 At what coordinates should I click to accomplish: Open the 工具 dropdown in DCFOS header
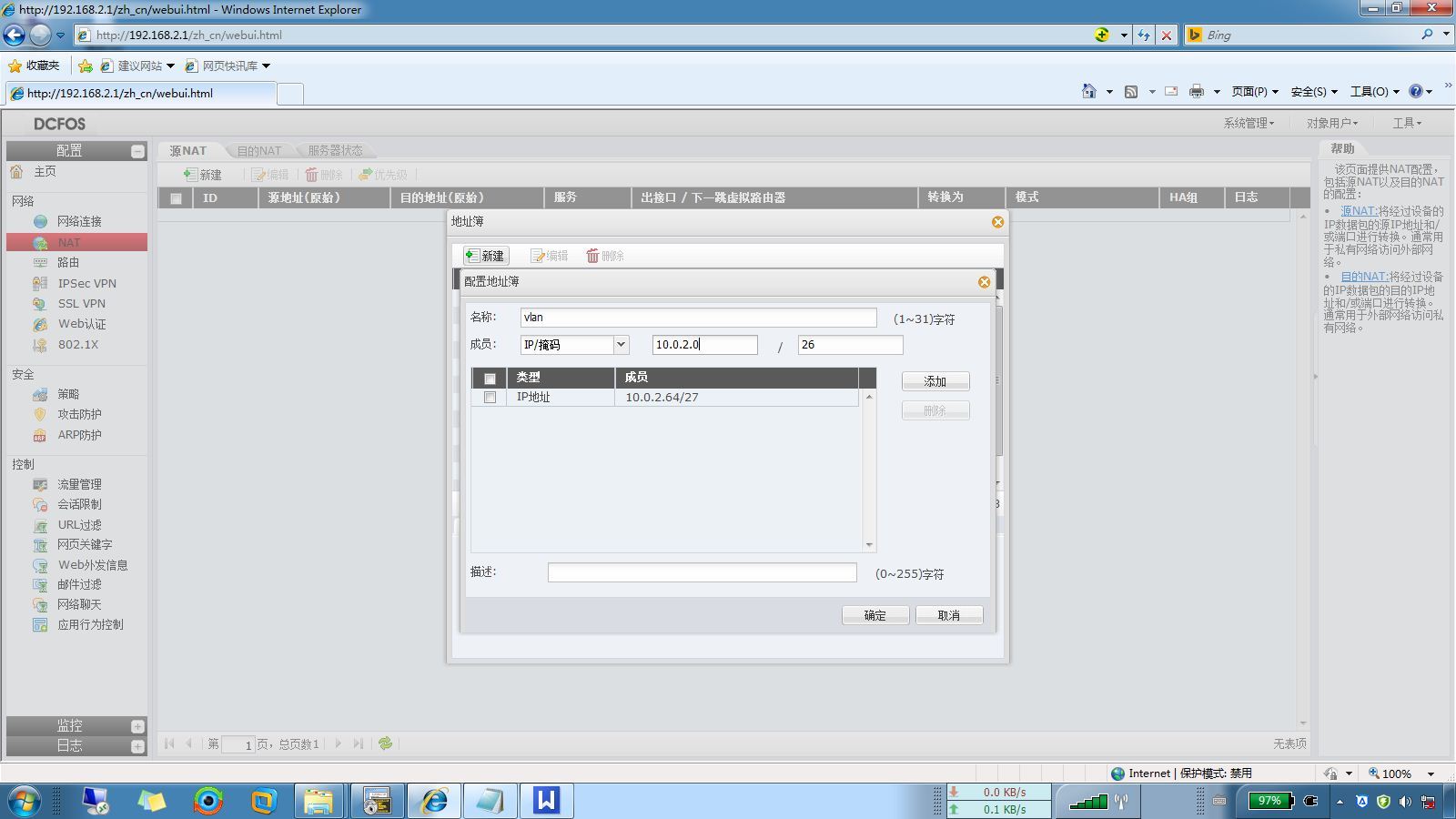pos(1407,123)
